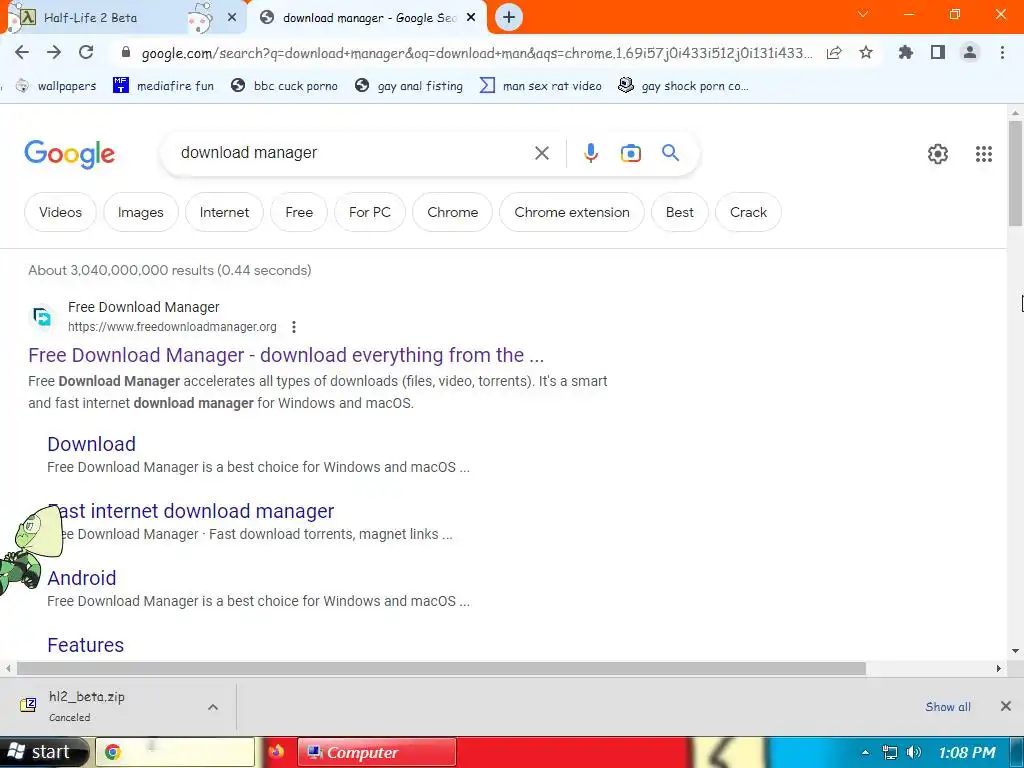Screen dimensions: 1024x768
Task: Click the vertical scrollbar thumb
Action: [1015, 173]
